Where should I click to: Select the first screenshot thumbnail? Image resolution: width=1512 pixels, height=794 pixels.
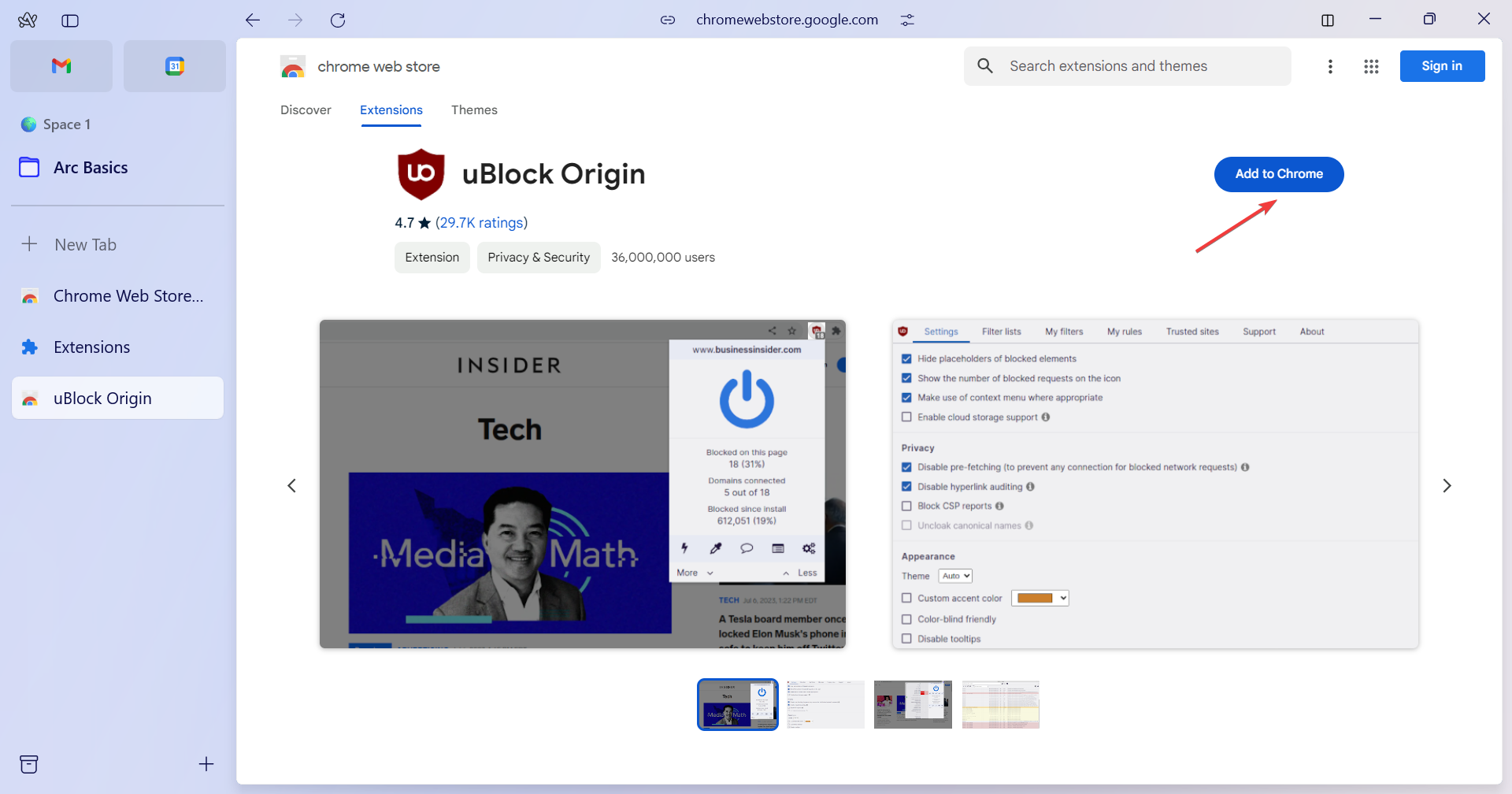click(x=738, y=705)
